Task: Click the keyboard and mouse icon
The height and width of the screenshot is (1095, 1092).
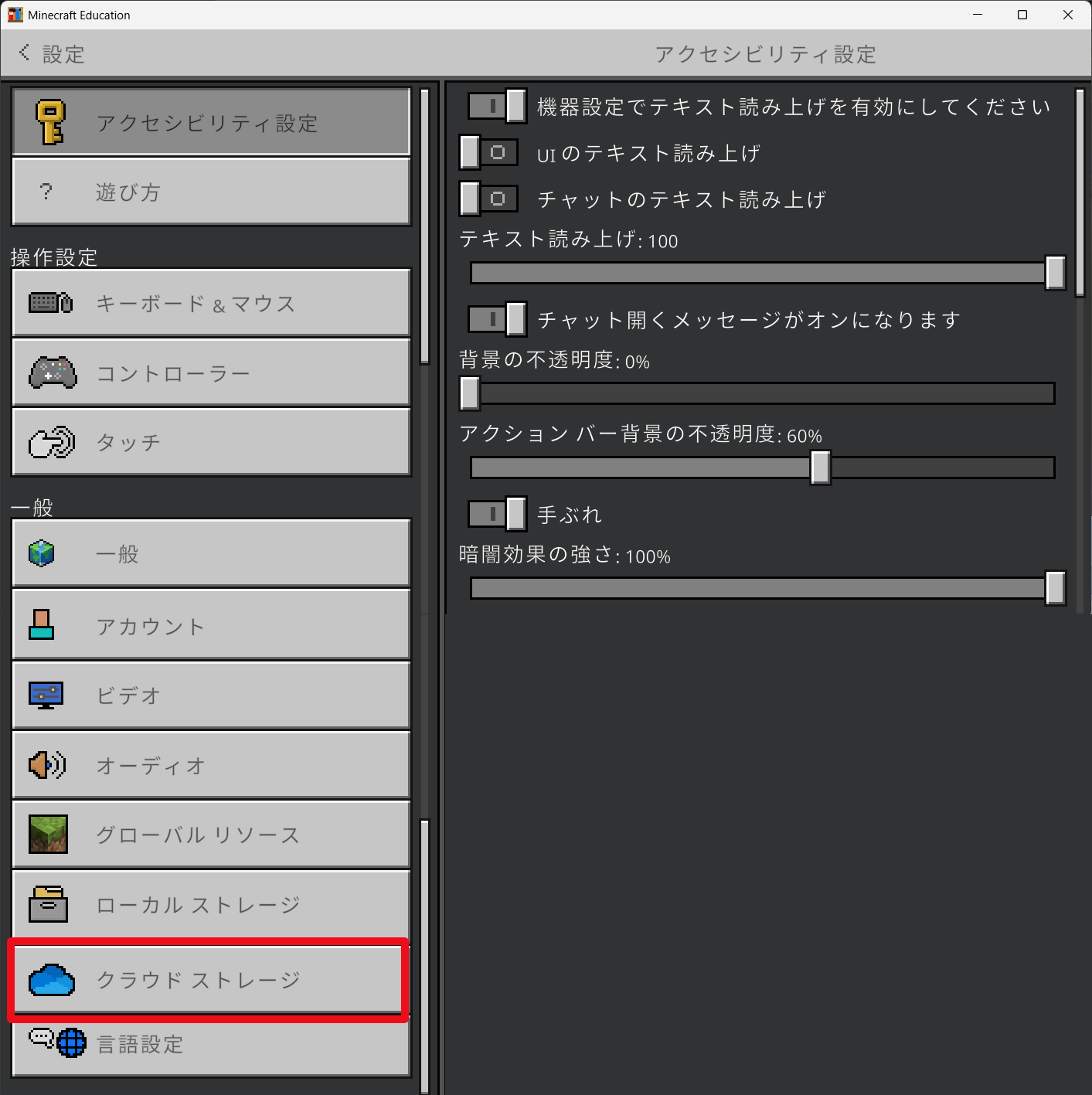Action: pyautogui.click(x=51, y=303)
